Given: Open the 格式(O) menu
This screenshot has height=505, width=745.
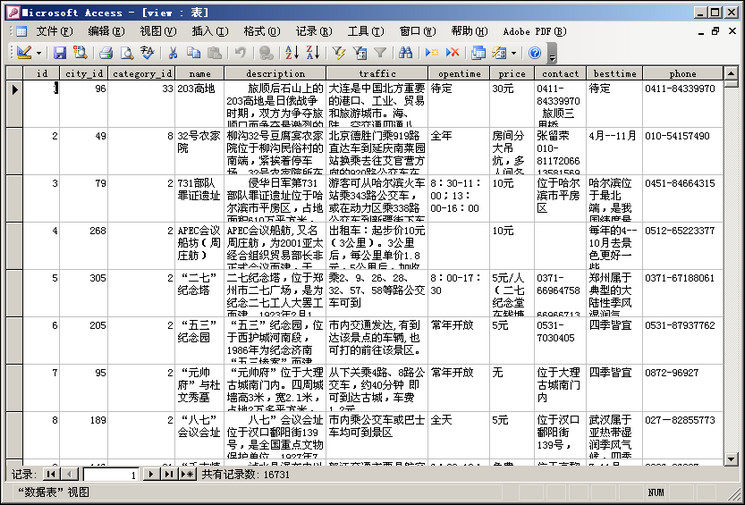Looking at the screenshot, I should 261,31.
